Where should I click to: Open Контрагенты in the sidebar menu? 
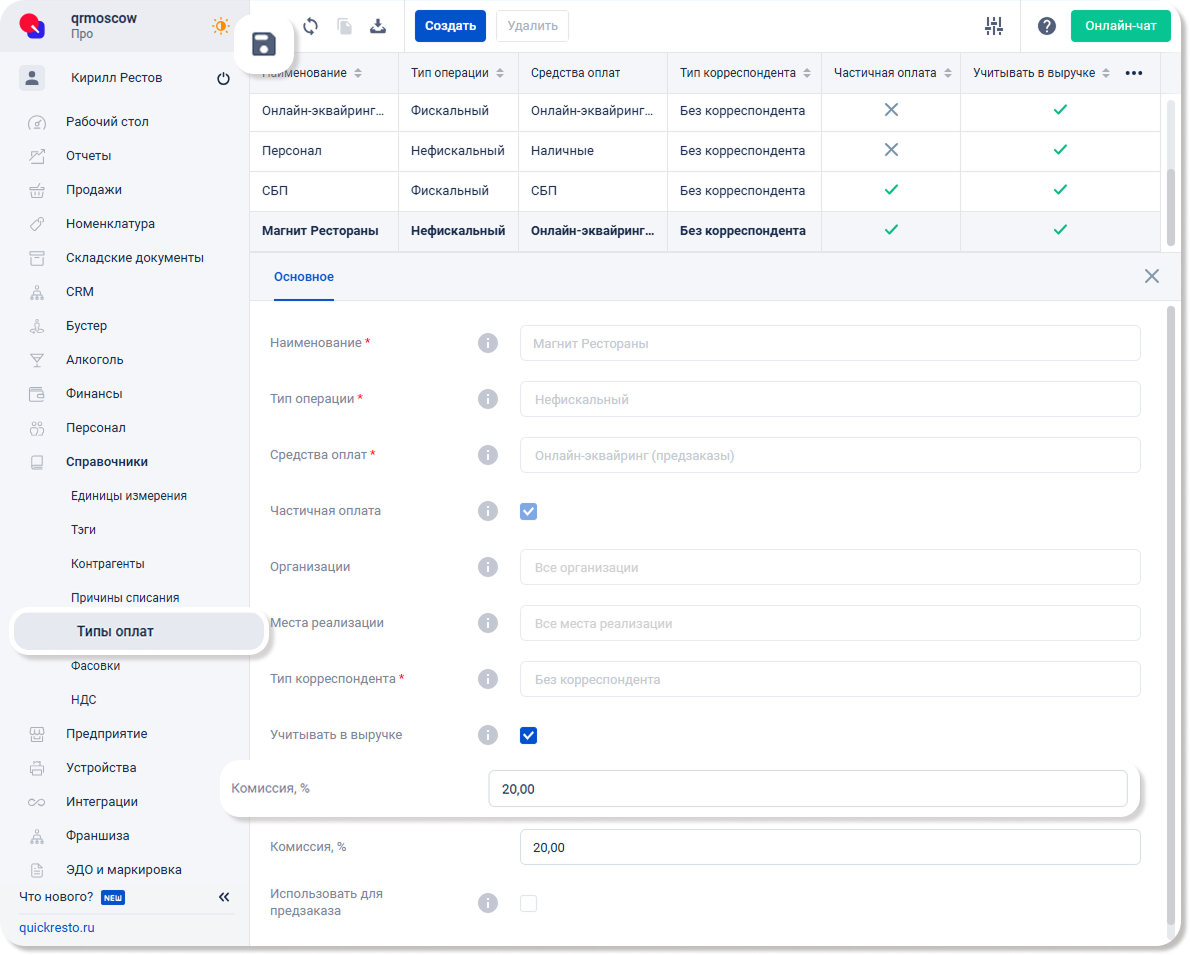pyautogui.click(x=108, y=564)
